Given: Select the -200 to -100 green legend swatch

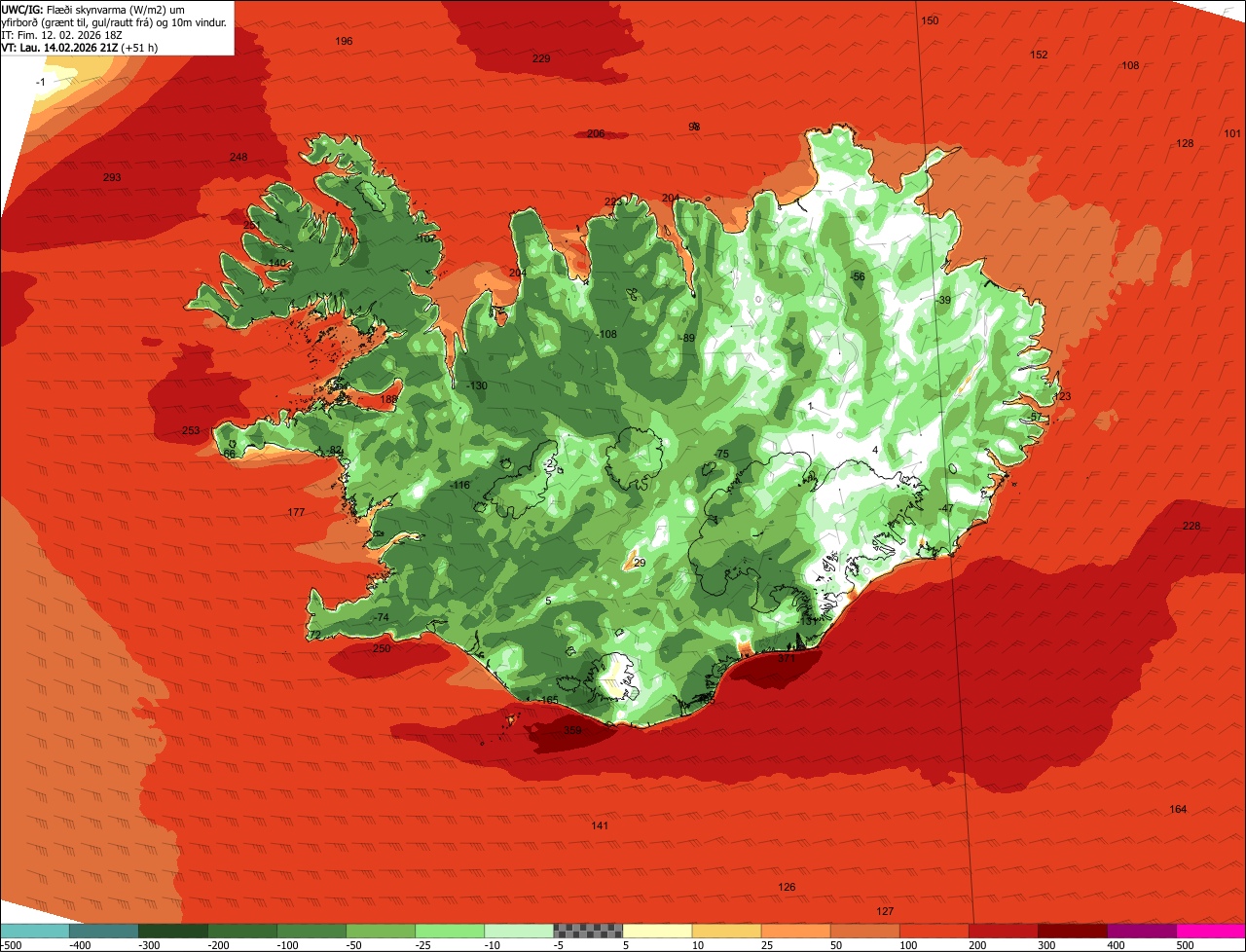Looking at the screenshot, I should [x=242, y=931].
